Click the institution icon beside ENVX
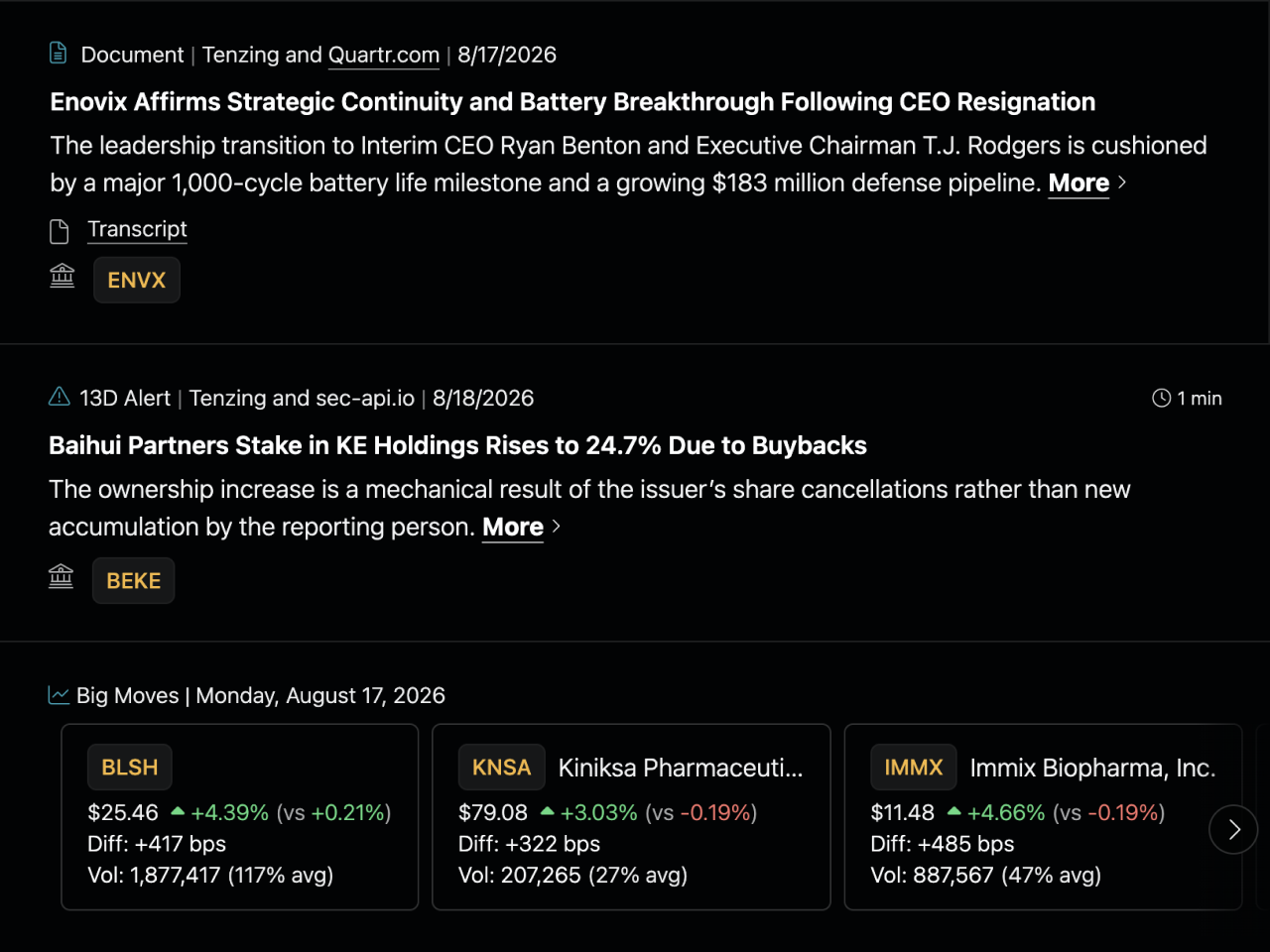 (x=62, y=276)
